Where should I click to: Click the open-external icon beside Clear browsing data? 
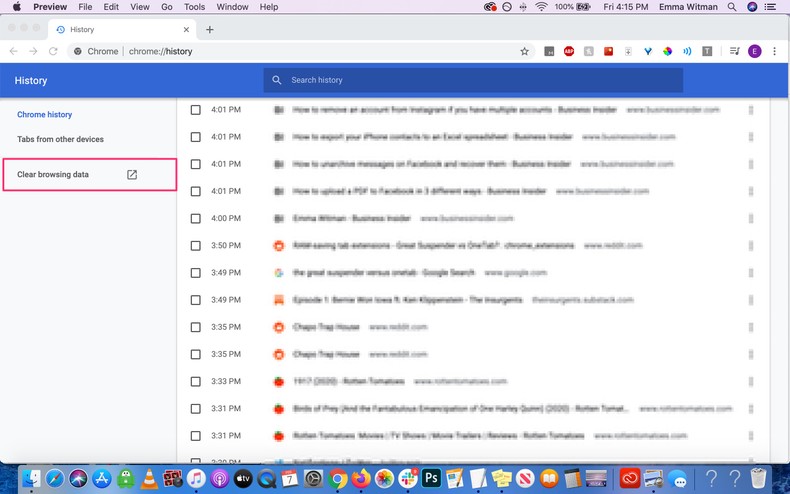click(x=132, y=175)
